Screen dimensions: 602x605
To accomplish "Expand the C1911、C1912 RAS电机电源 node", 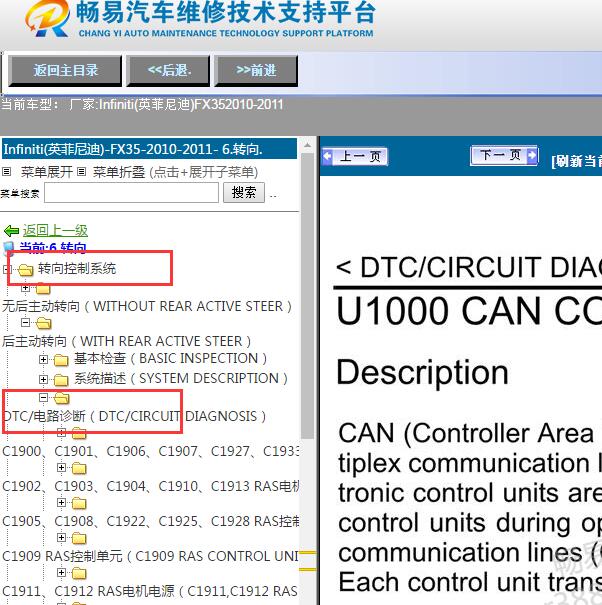I will [x=61, y=573].
